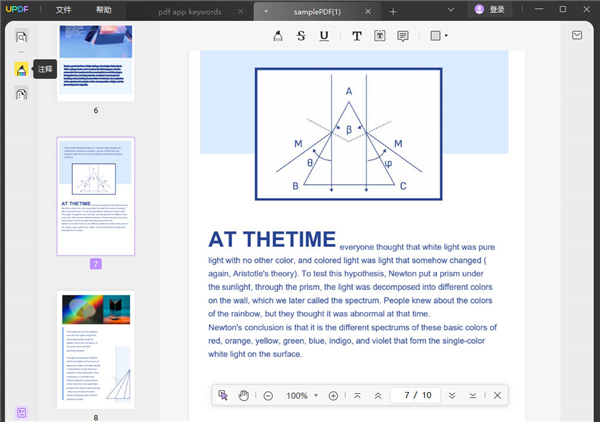Activate the hand pan tool
600x422 pixels.
[243, 395]
